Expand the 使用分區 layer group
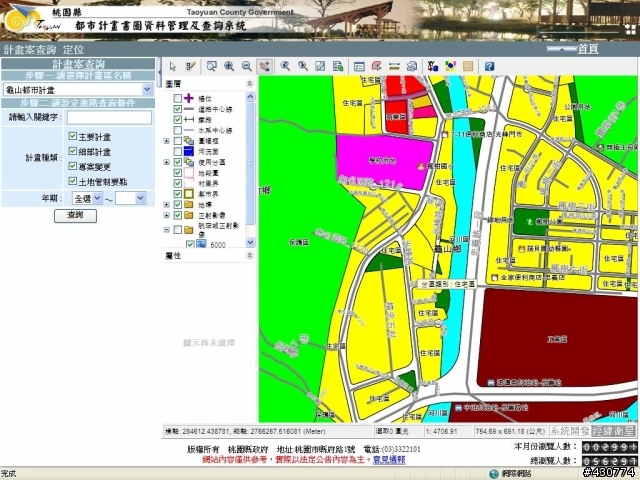The image size is (640, 480). [x=167, y=162]
